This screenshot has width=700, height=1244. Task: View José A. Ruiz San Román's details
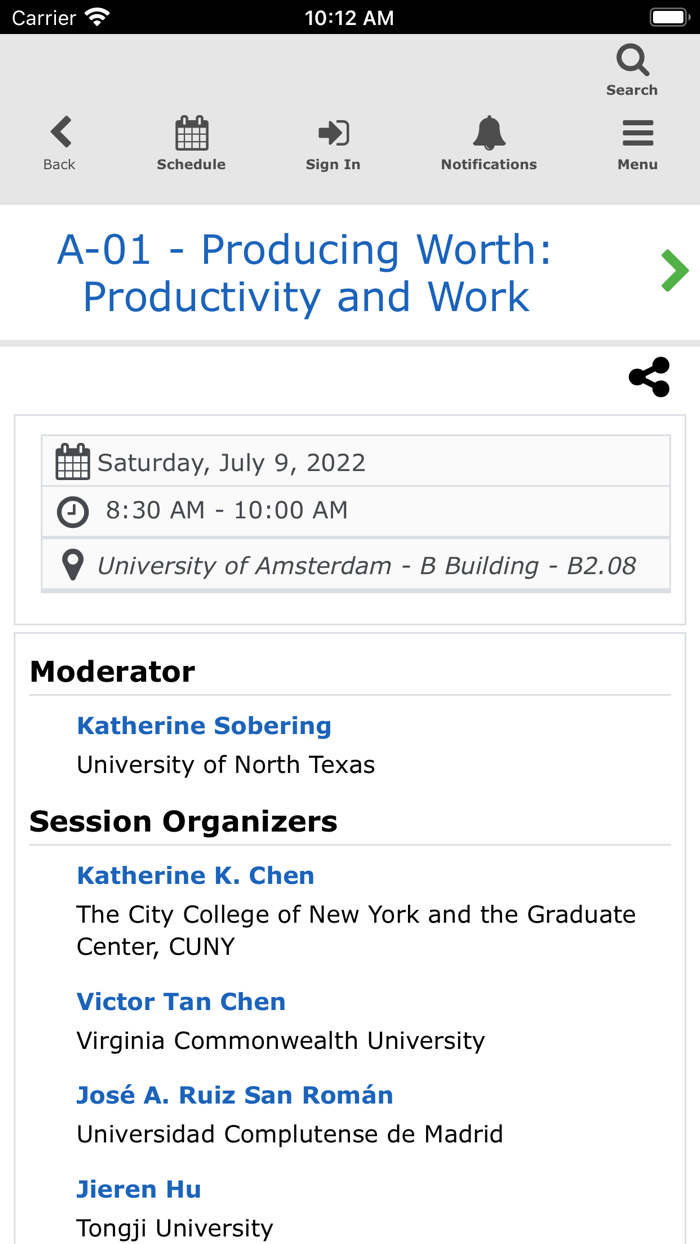click(x=234, y=1095)
